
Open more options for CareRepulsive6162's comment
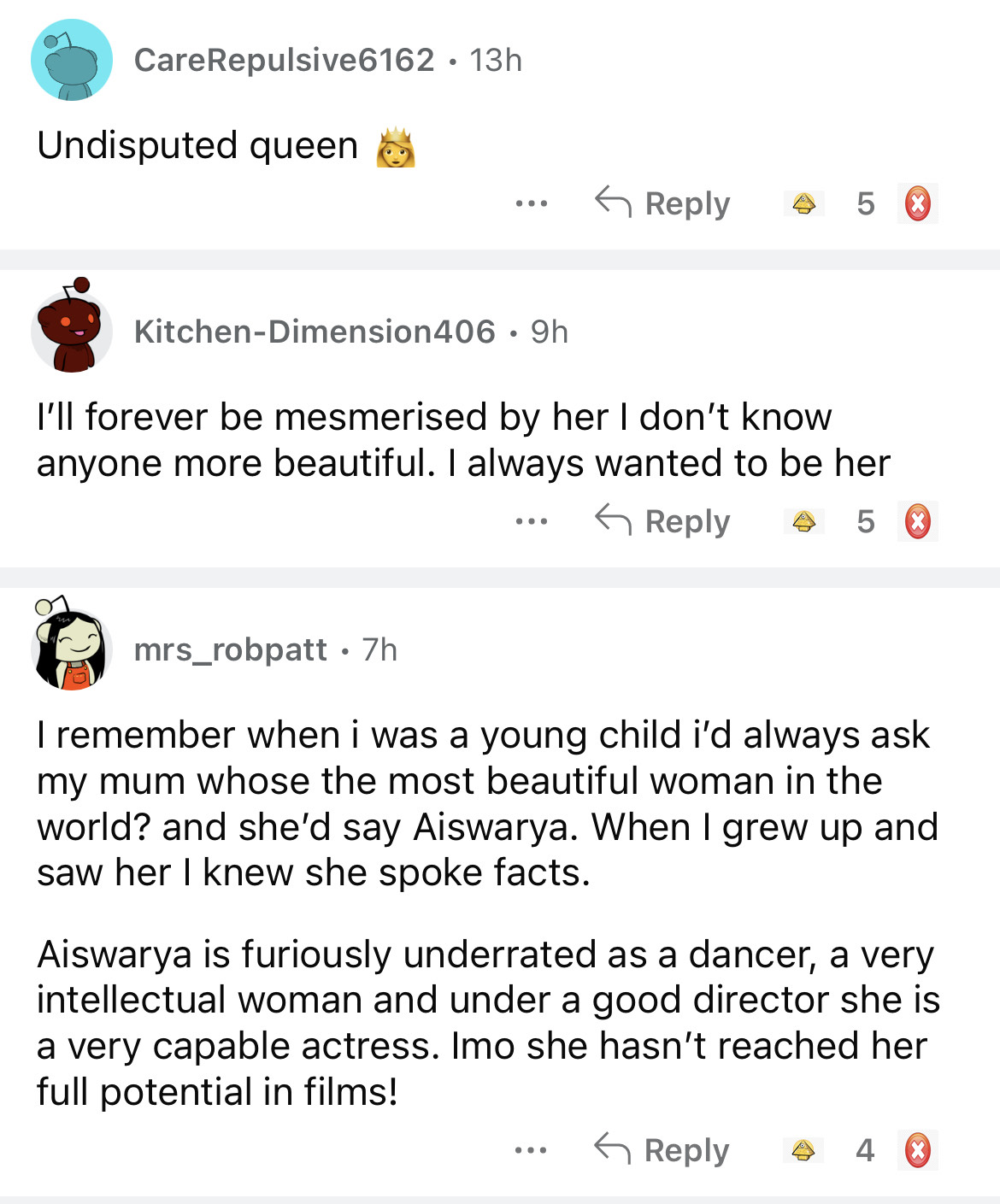pyautogui.click(x=531, y=204)
